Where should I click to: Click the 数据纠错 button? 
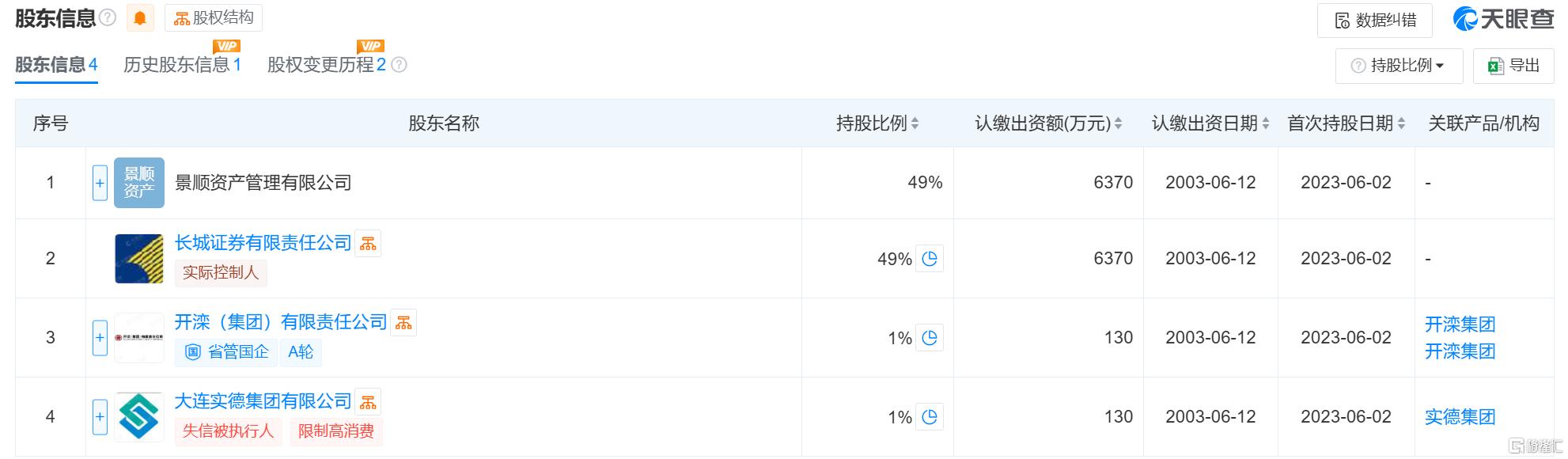tap(1375, 21)
